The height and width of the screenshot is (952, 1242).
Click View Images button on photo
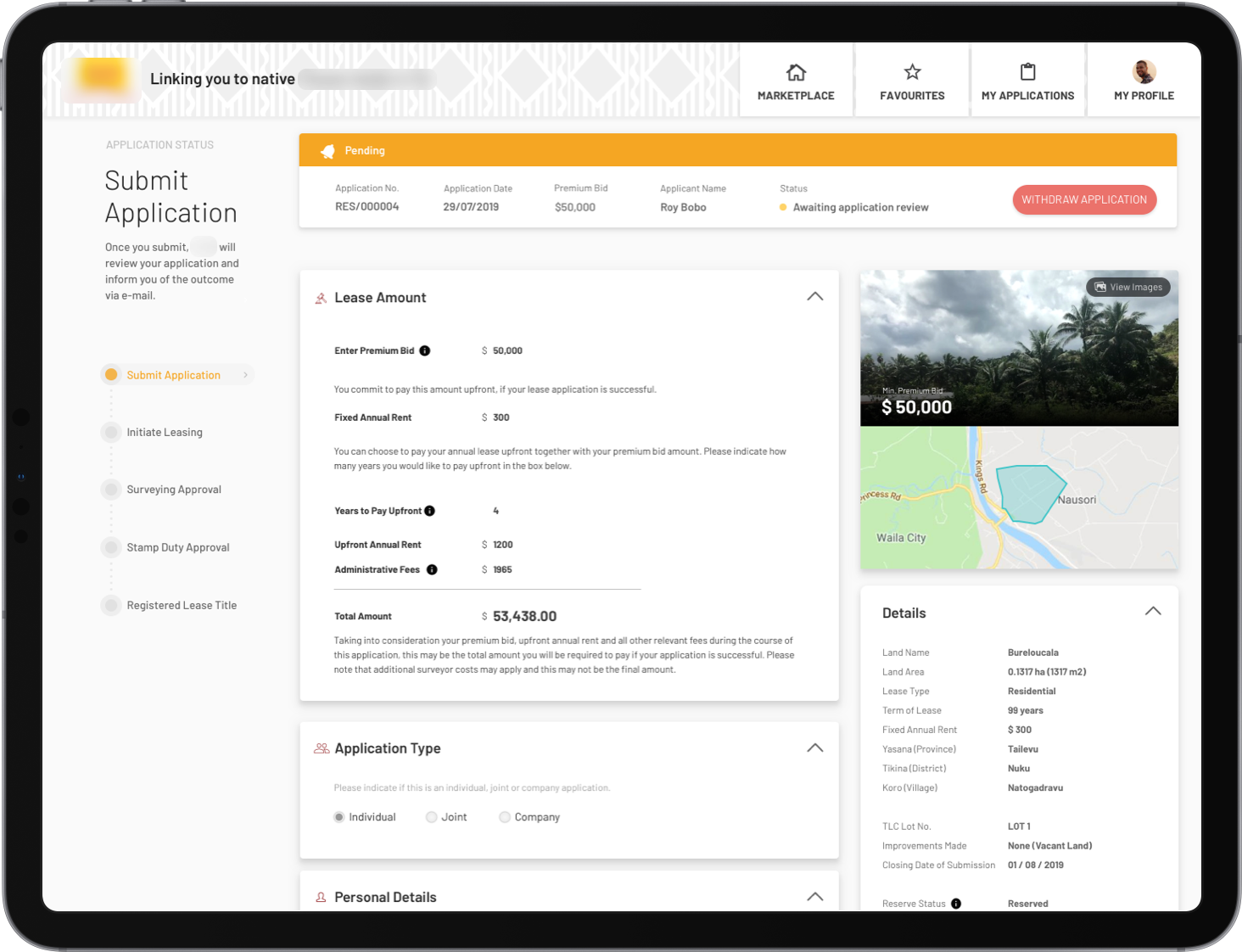pos(1129,287)
